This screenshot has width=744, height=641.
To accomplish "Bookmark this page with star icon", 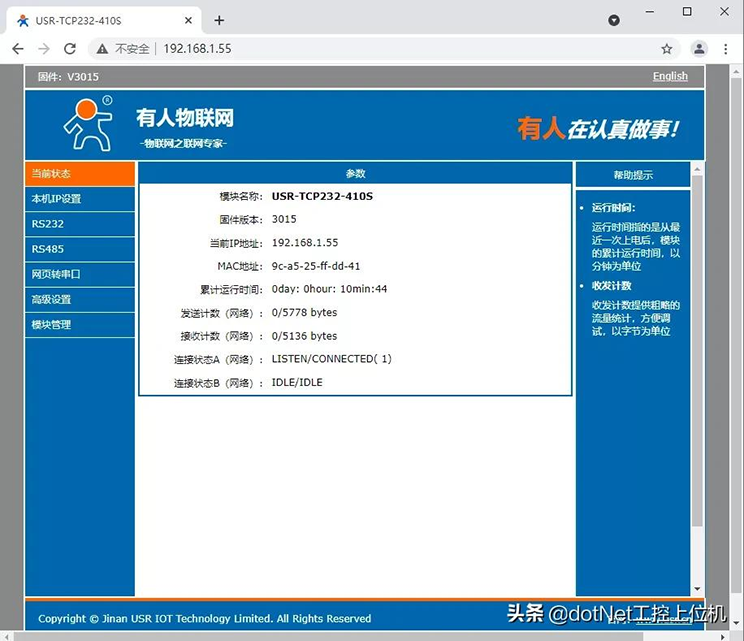I will (667, 48).
